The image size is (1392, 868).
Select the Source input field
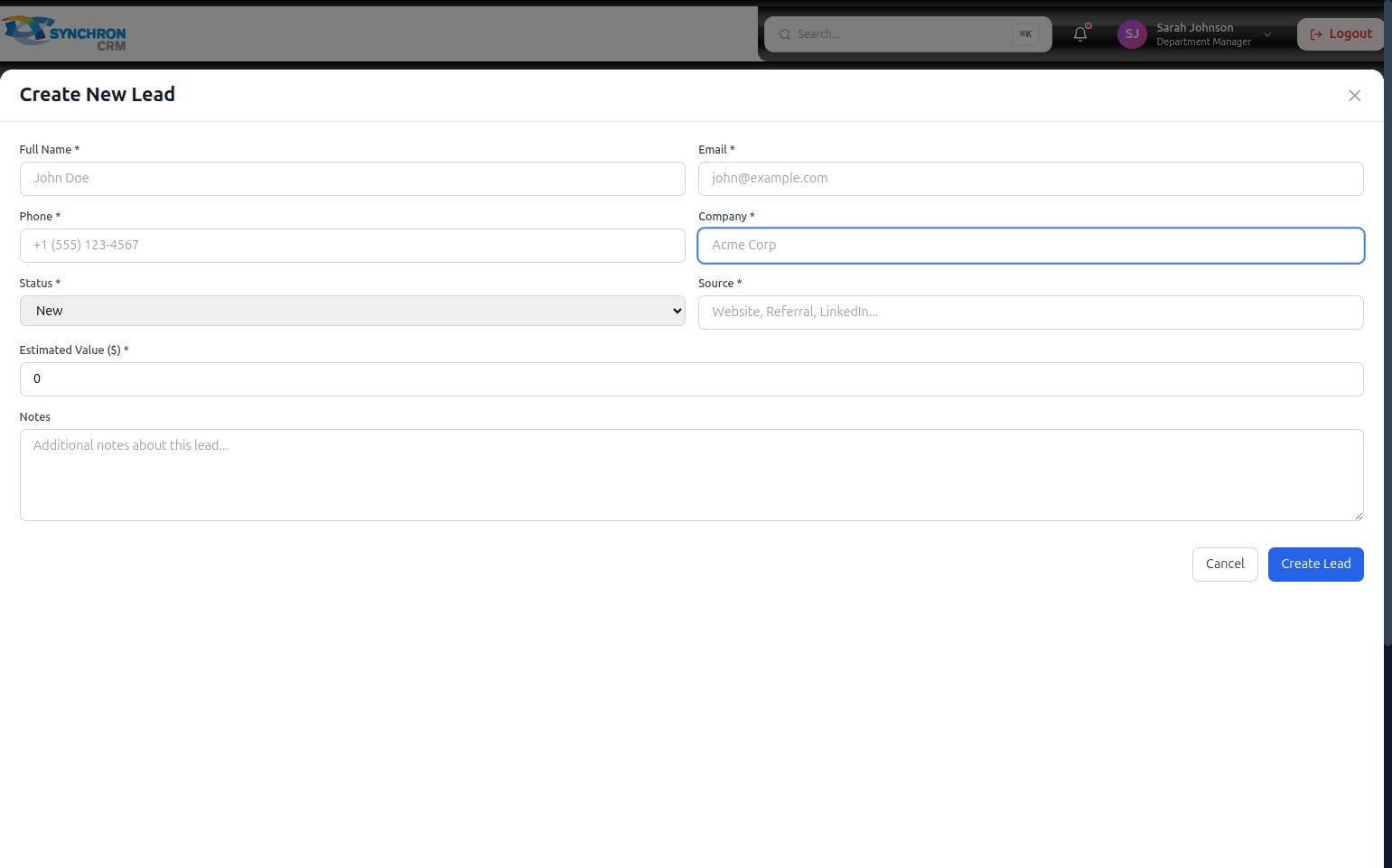point(1031,313)
